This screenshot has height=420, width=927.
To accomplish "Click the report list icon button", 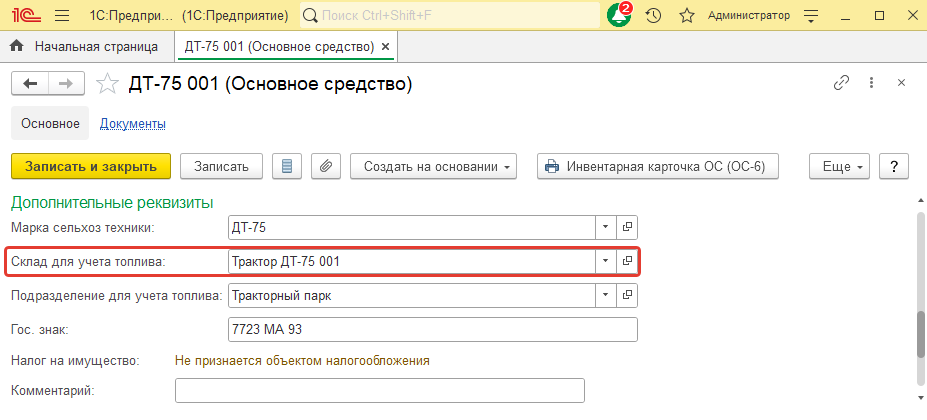I will point(288,167).
